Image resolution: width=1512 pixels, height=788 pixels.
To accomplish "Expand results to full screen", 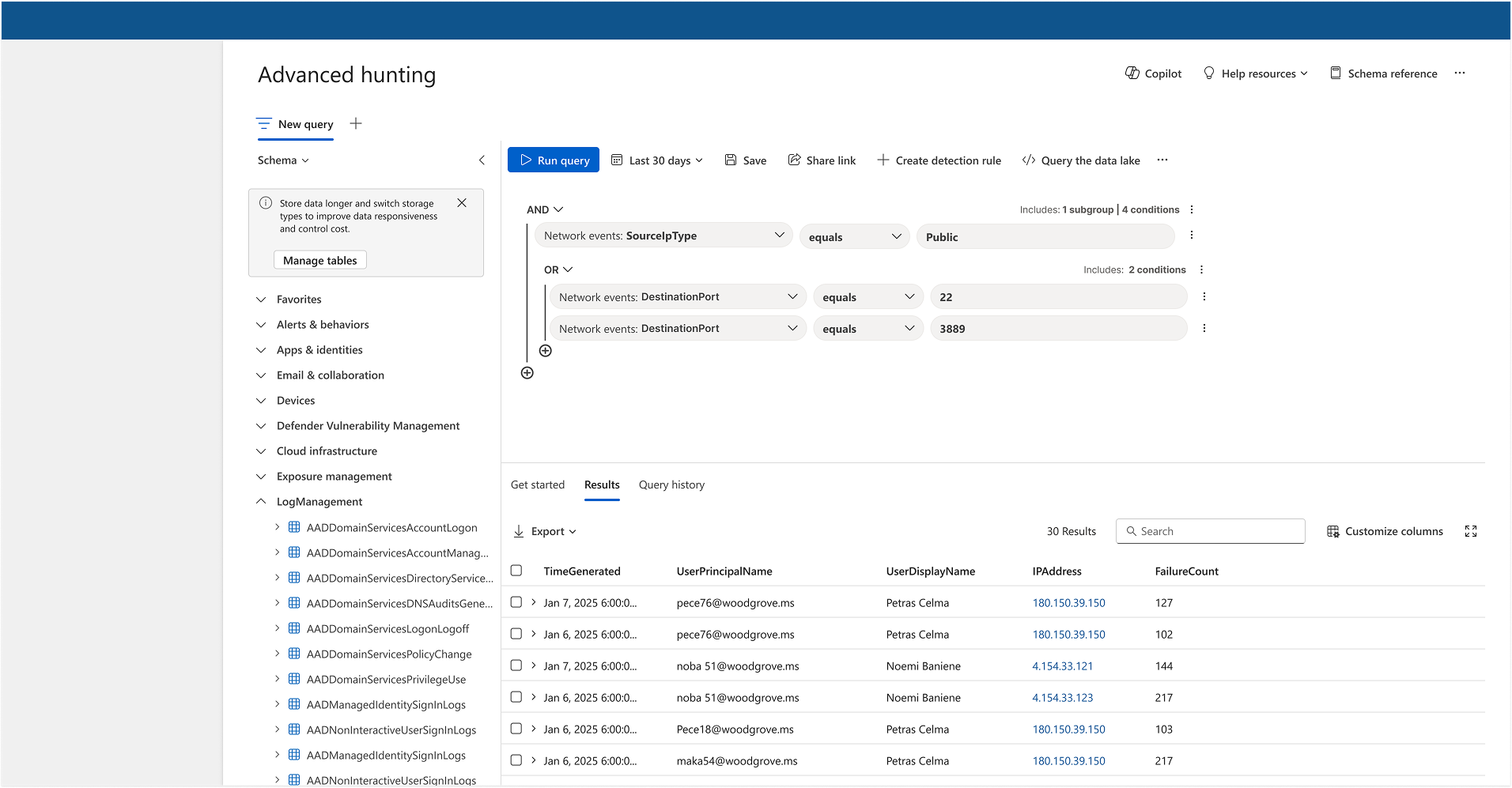I will [1471, 531].
